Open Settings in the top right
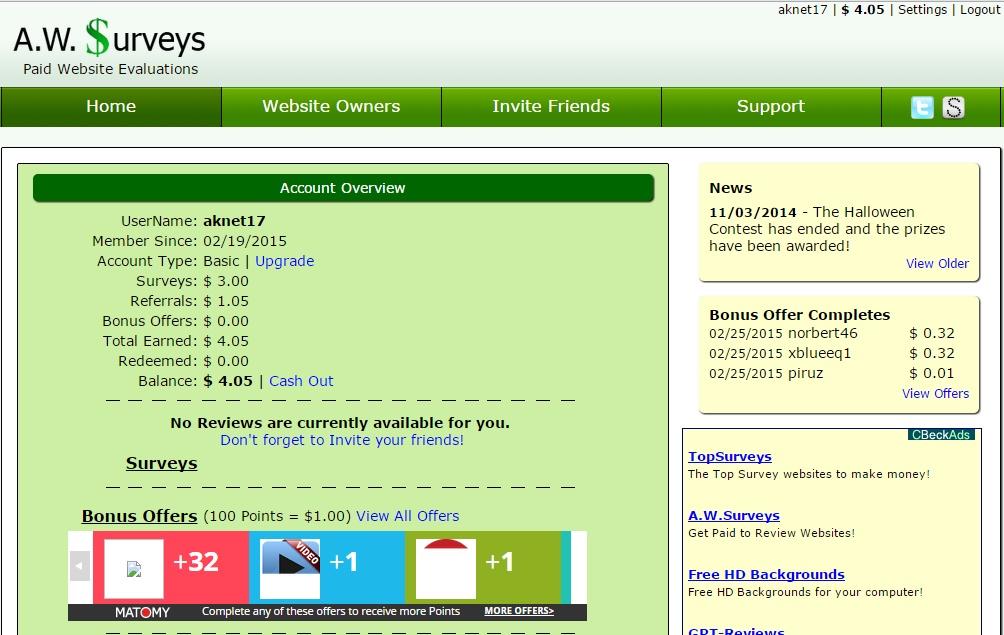Image resolution: width=1004 pixels, height=635 pixels. [922, 10]
